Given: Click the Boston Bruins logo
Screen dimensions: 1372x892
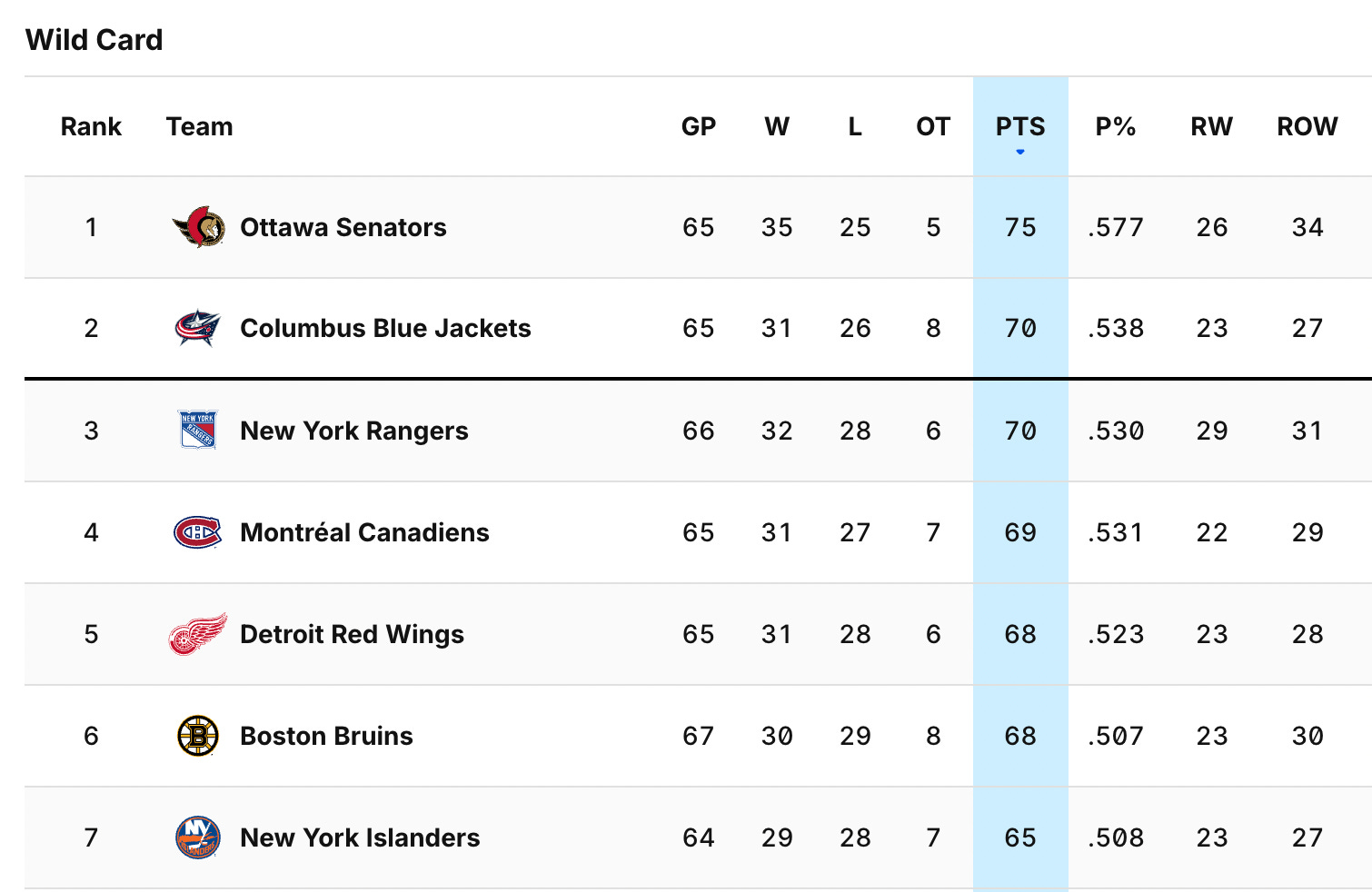Looking at the screenshot, I should coord(198,736).
